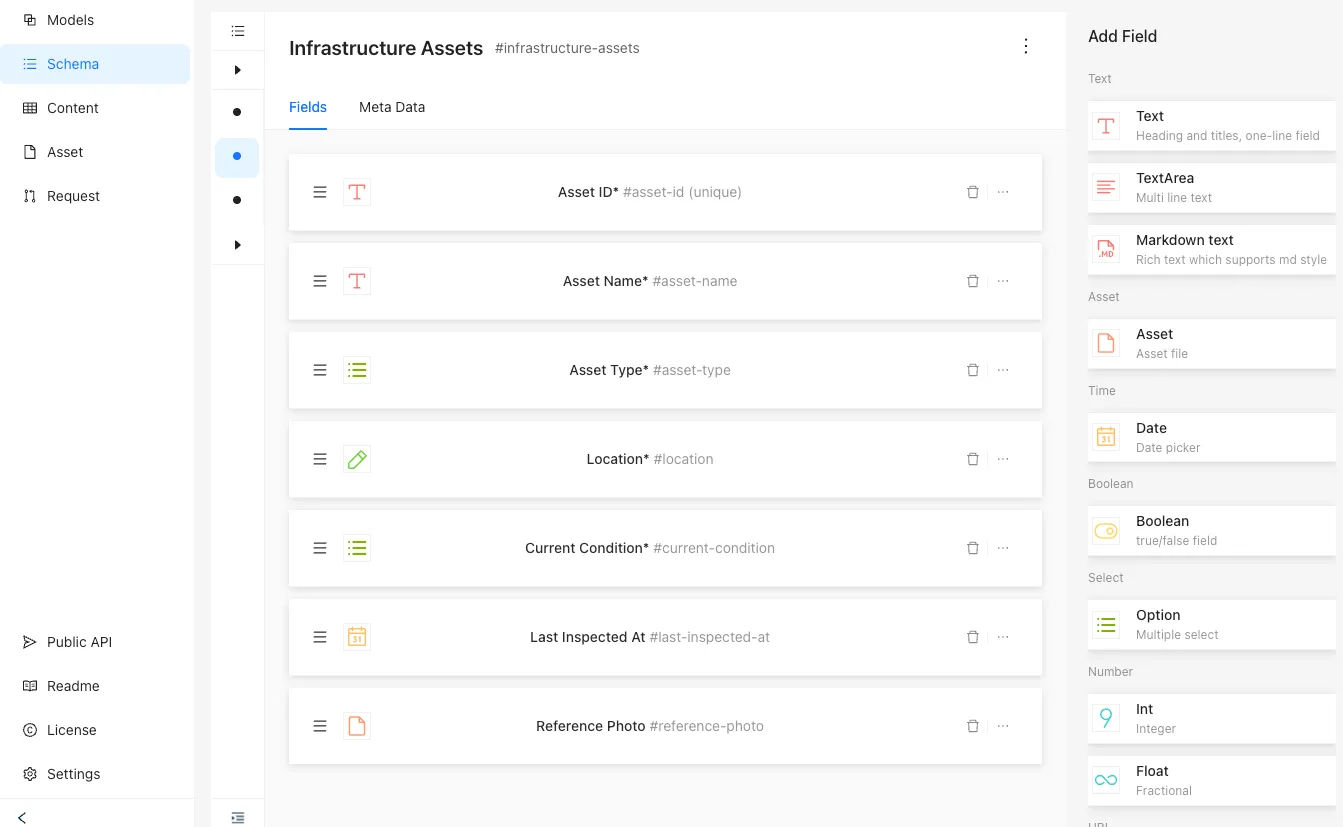
Task: Add an Asset file field
Action: pos(1212,344)
